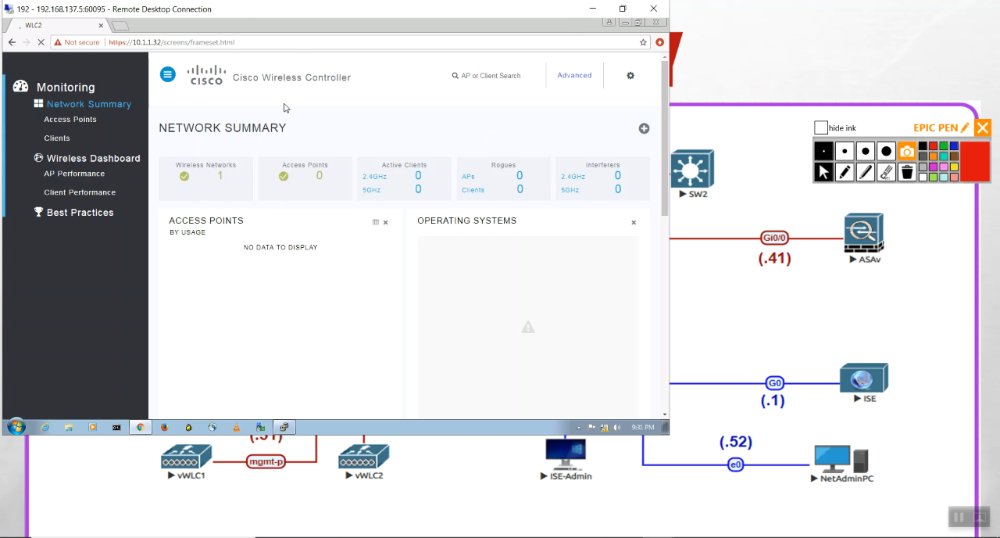Click the vWLC2 controller node
Screen dimensions: 1000x538
364,456
